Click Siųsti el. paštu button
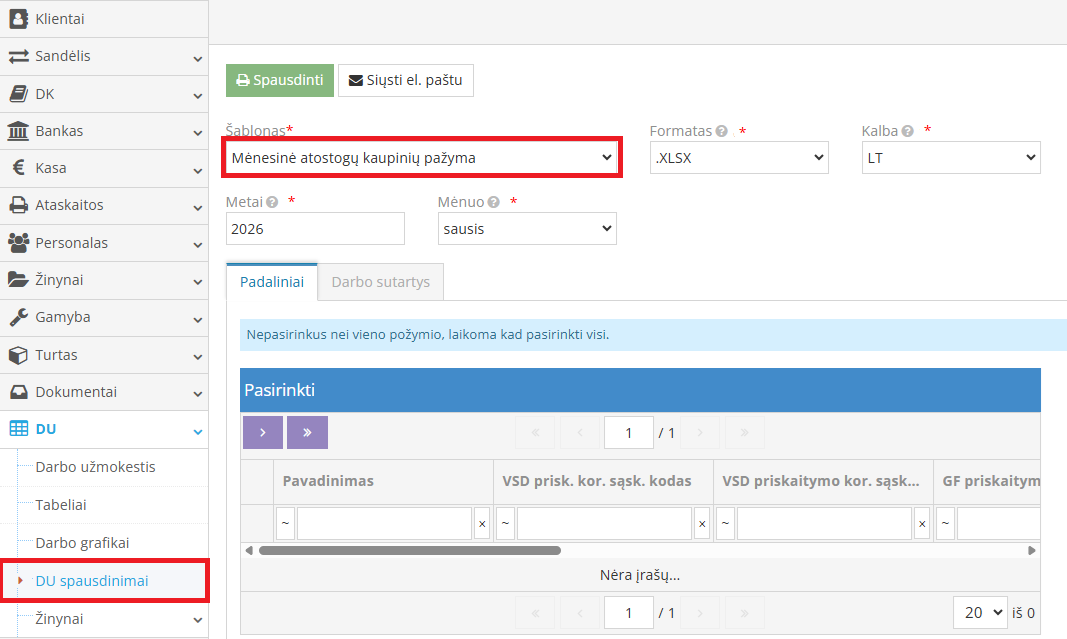 tap(405, 80)
